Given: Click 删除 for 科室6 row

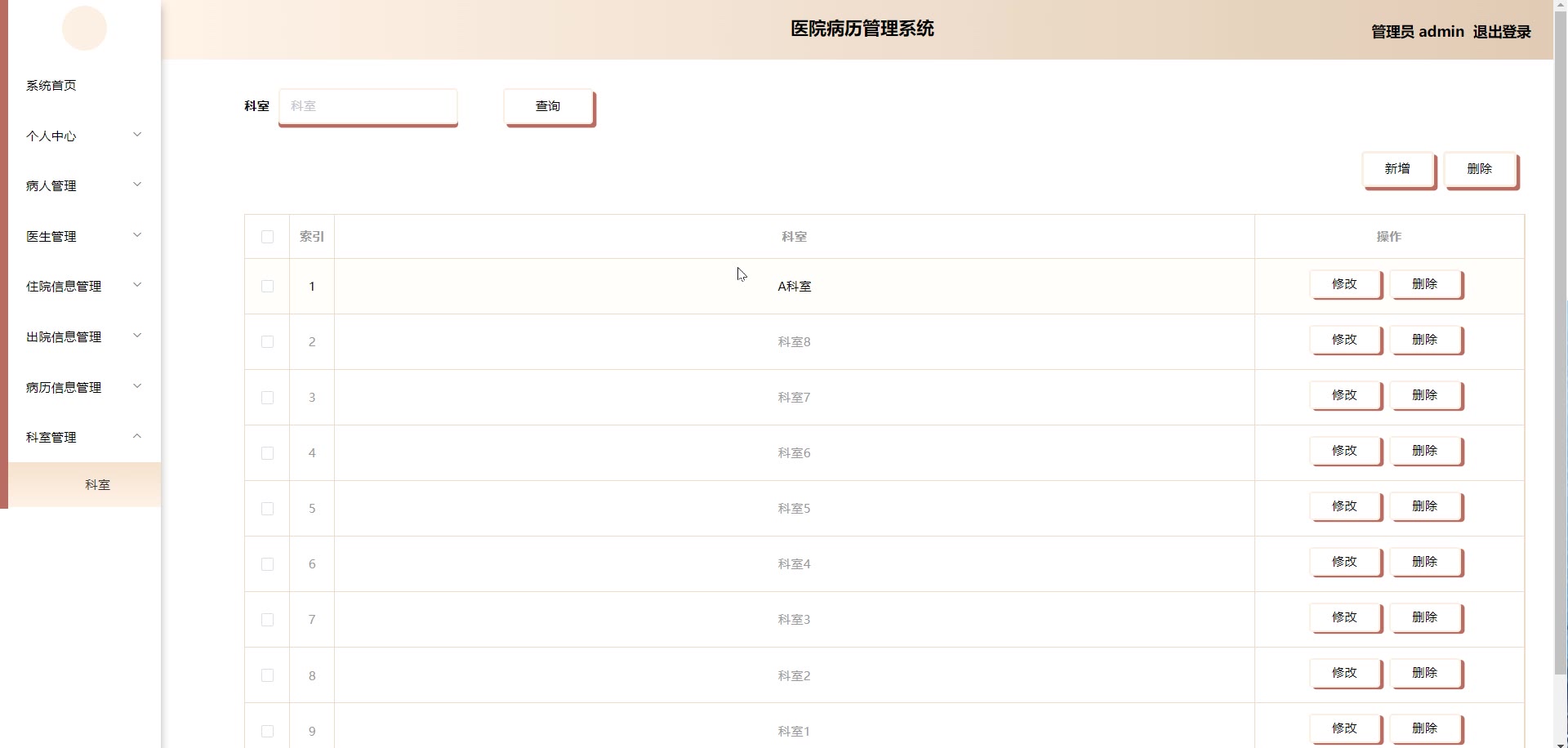Looking at the screenshot, I should tap(1426, 451).
